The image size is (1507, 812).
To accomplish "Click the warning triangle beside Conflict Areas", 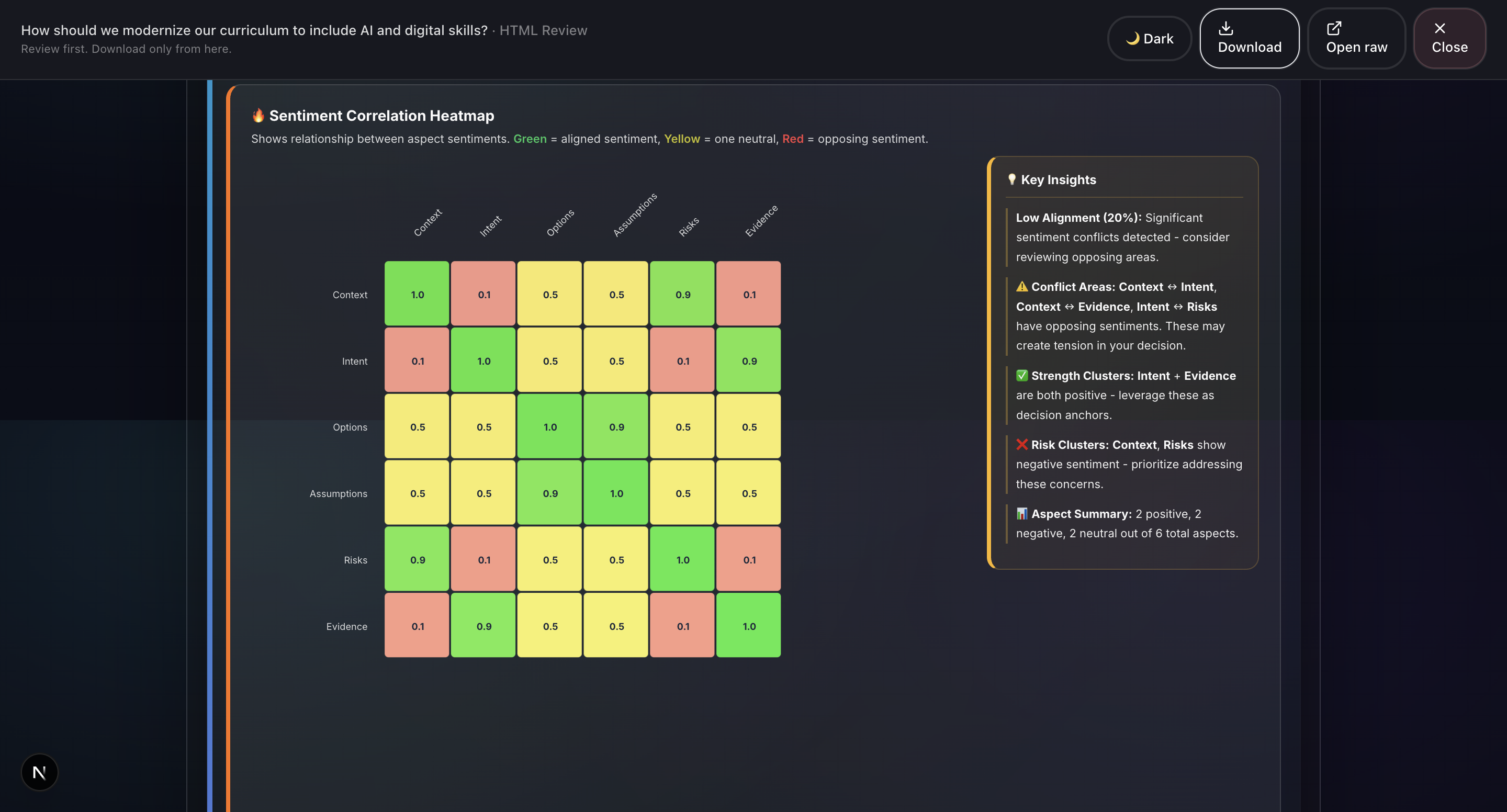I will [1021, 287].
